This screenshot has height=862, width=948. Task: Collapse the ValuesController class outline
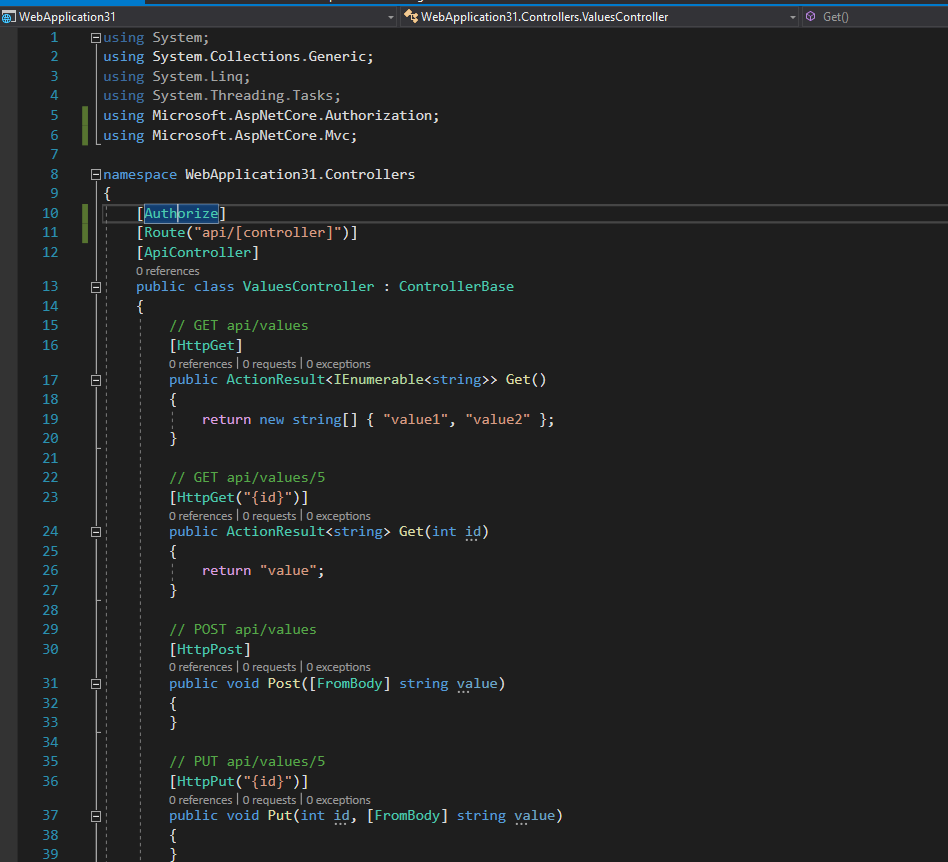click(x=96, y=287)
